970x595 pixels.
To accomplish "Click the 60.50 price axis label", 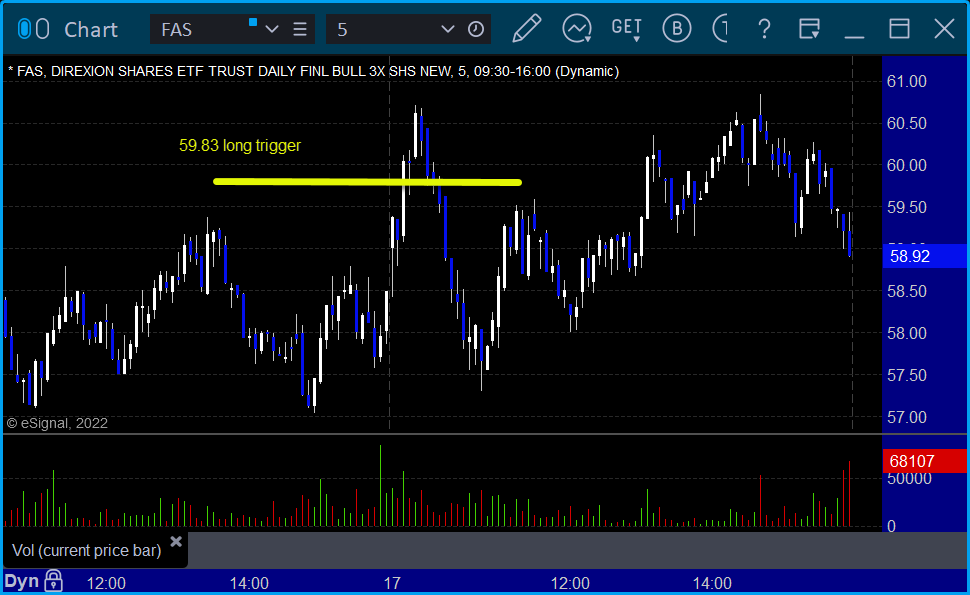I will [x=907, y=124].
